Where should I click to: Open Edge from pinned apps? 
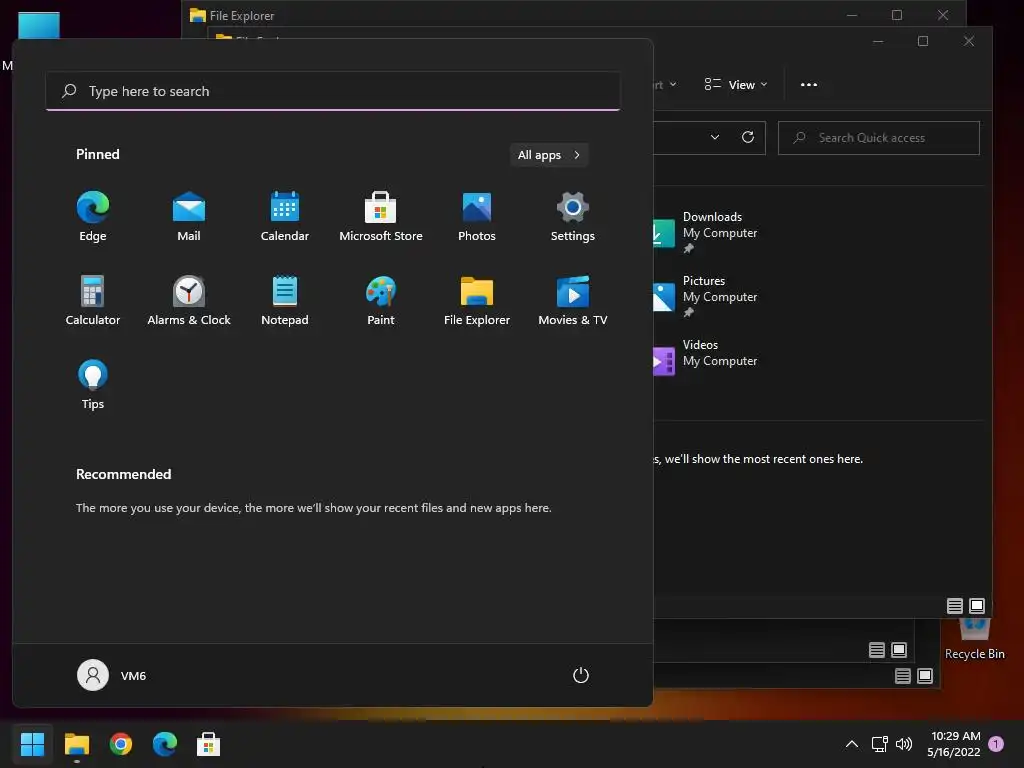click(93, 216)
